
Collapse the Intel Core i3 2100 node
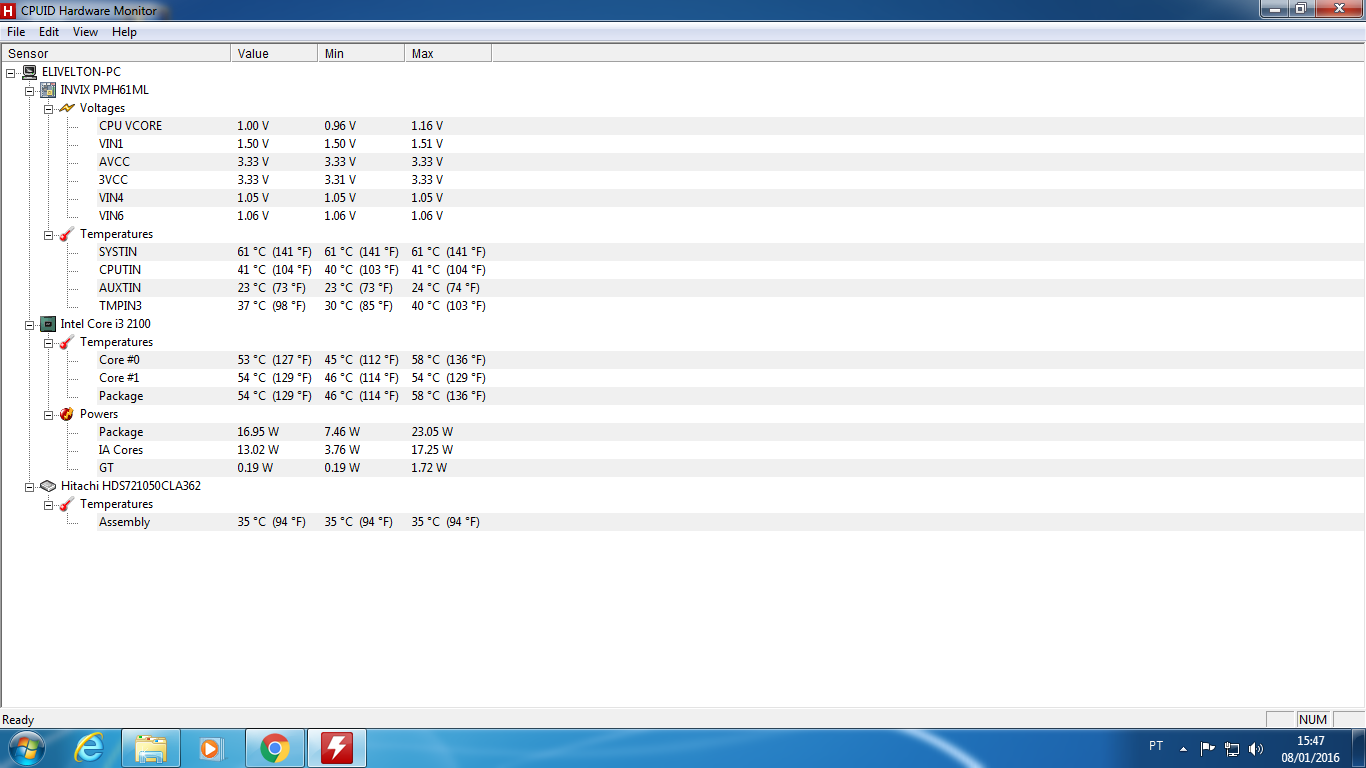[x=29, y=324]
